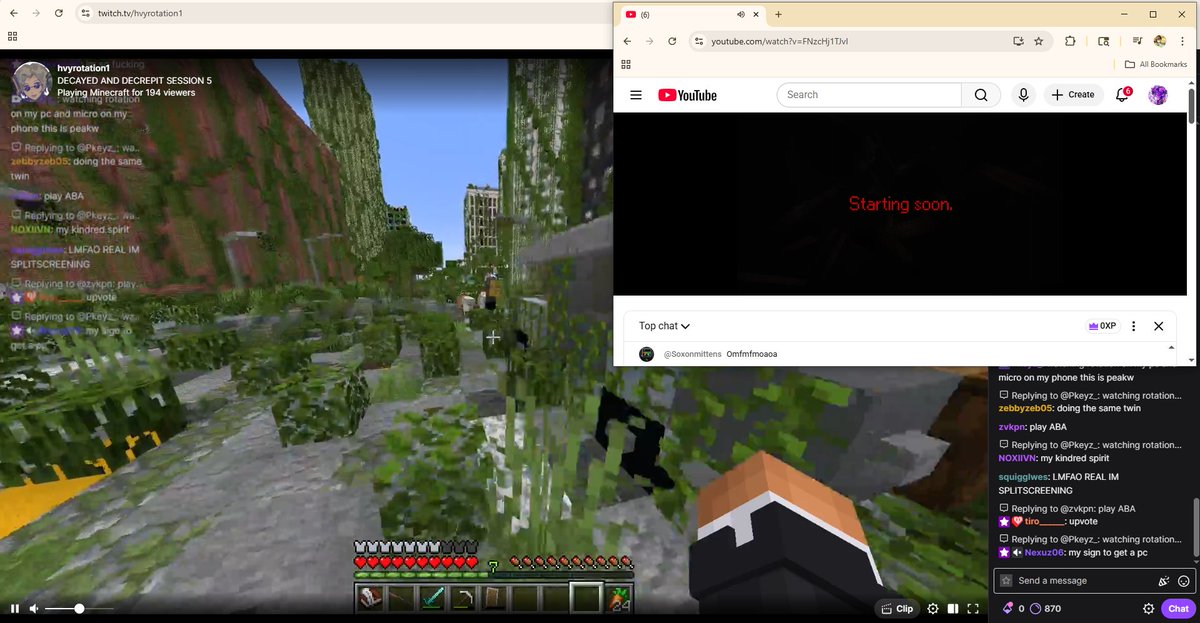
Task: Go back in the Twitch browser window
Action: click(12, 13)
